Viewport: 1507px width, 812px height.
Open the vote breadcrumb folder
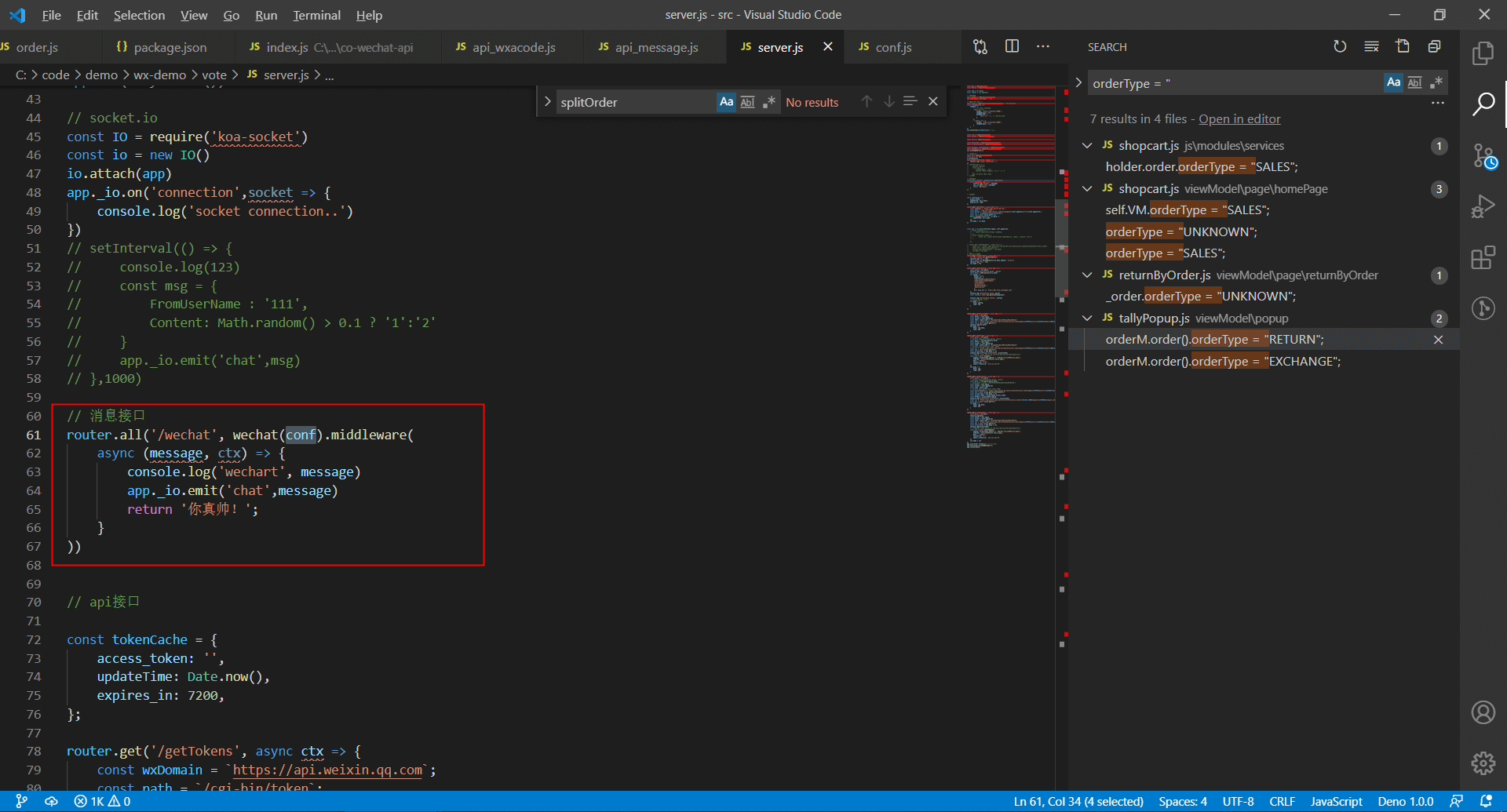pos(214,75)
